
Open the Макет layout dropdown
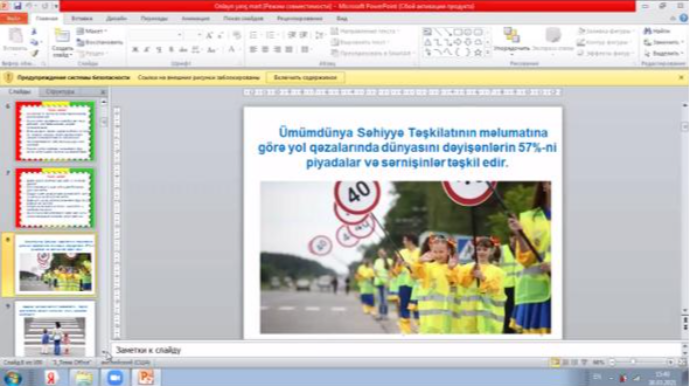click(92, 31)
